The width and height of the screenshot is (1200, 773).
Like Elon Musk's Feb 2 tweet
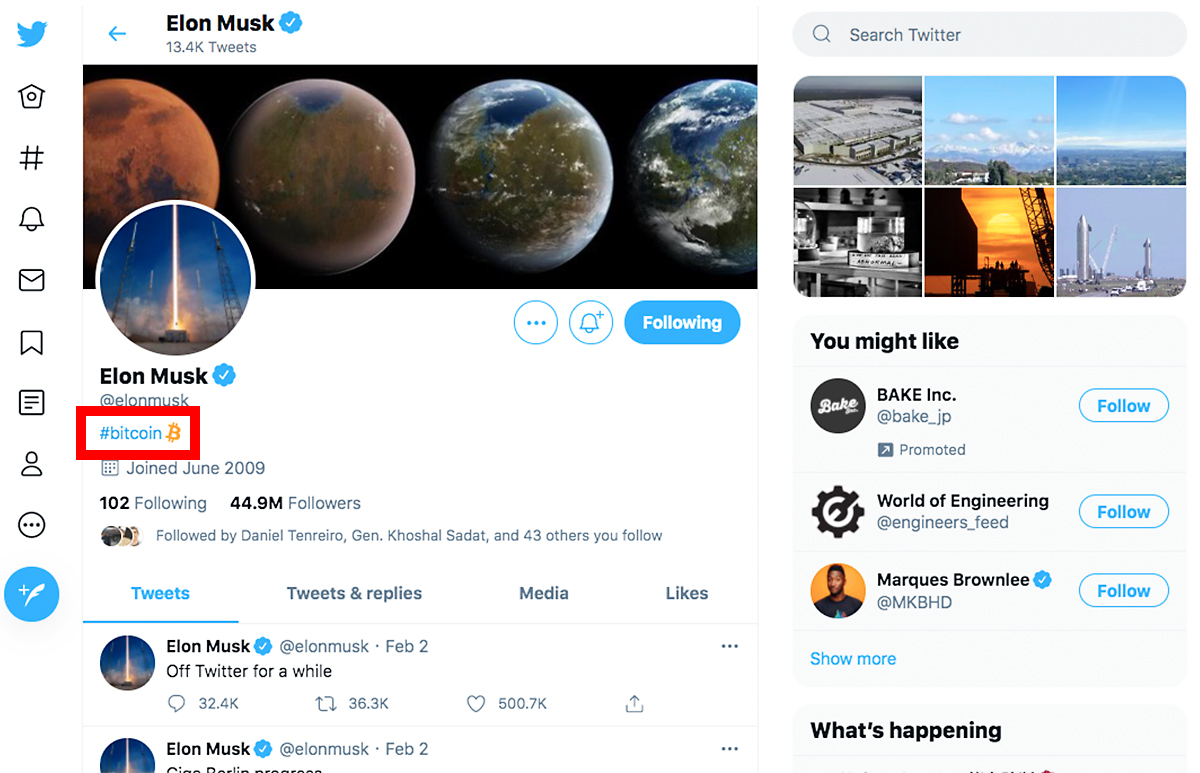click(x=475, y=703)
